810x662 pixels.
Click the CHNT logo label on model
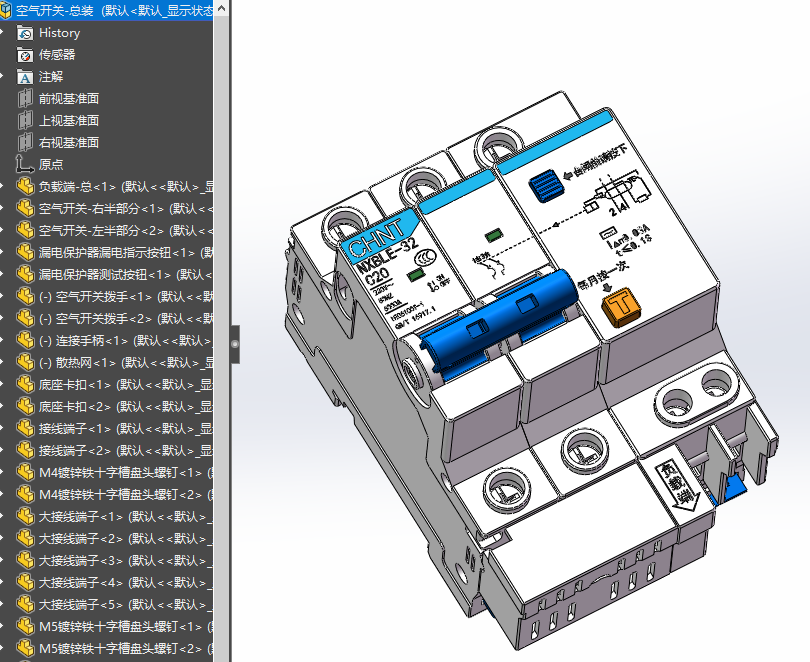point(380,237)
